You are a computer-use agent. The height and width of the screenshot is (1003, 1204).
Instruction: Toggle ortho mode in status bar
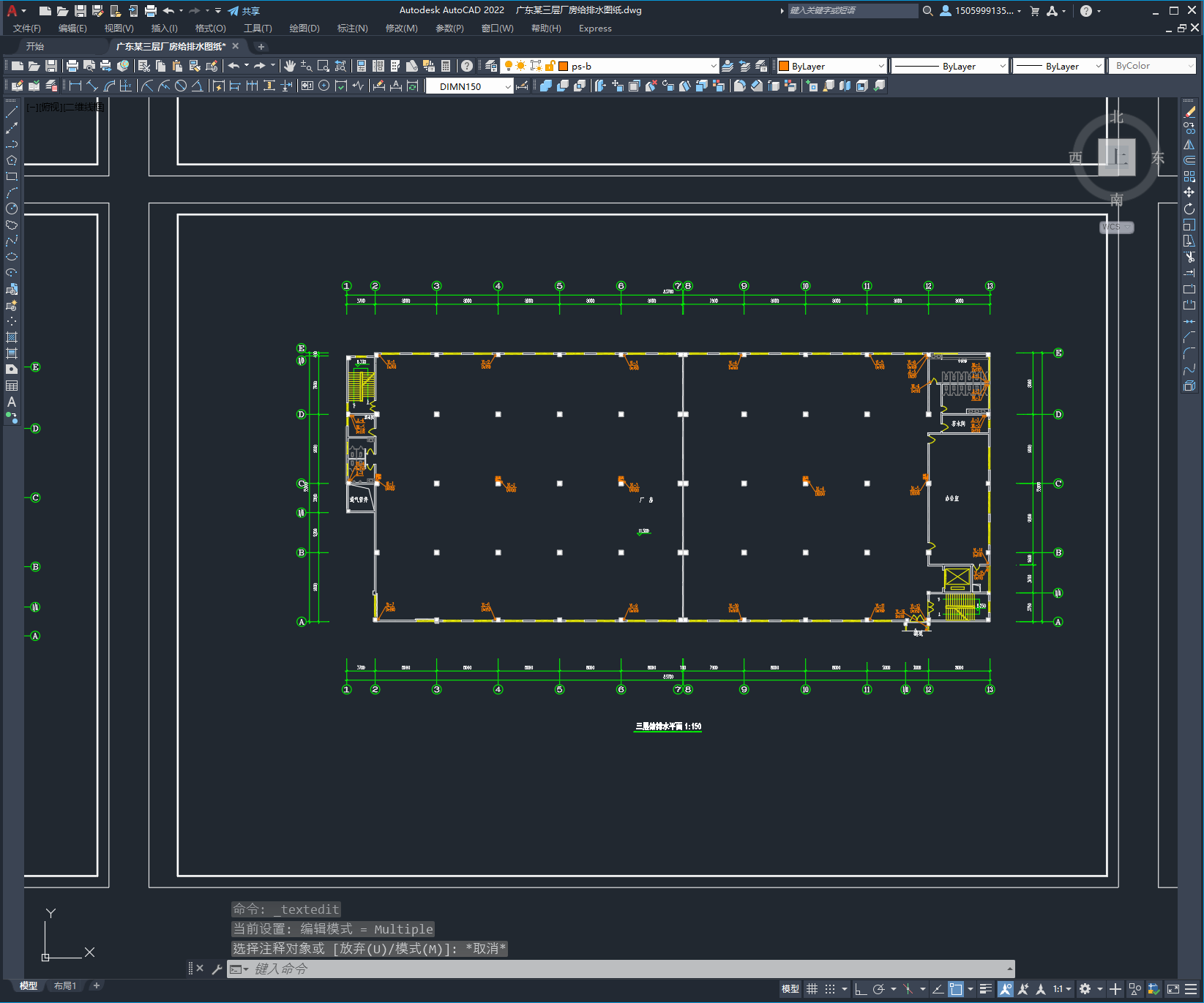(861, 989)
